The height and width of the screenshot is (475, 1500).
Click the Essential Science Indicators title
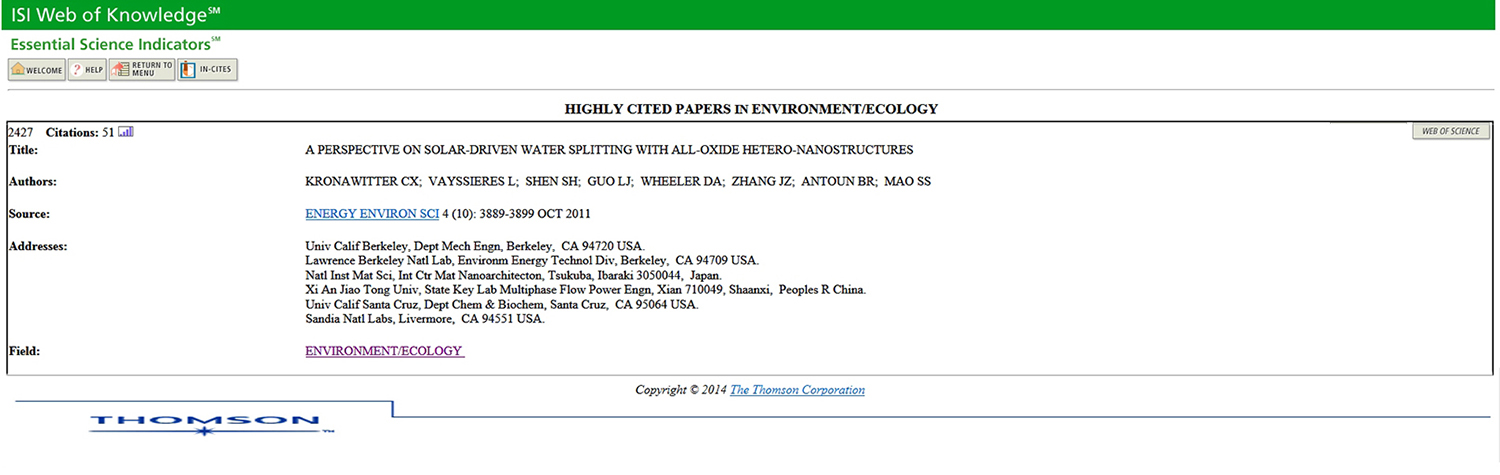coord(115,44)
